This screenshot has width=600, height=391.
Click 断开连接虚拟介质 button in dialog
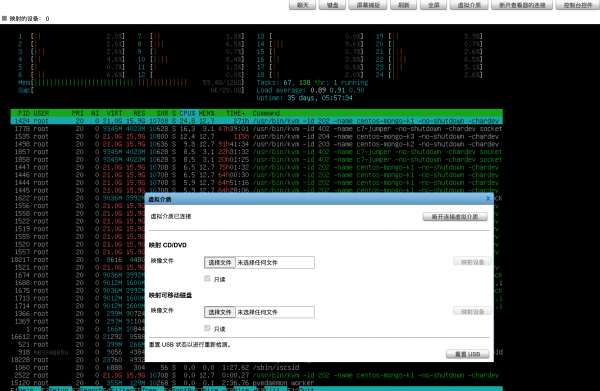coord(455,217)
